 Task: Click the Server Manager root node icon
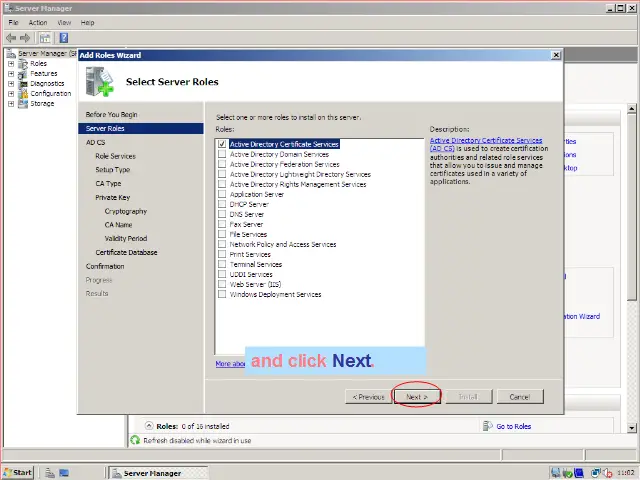11,53
